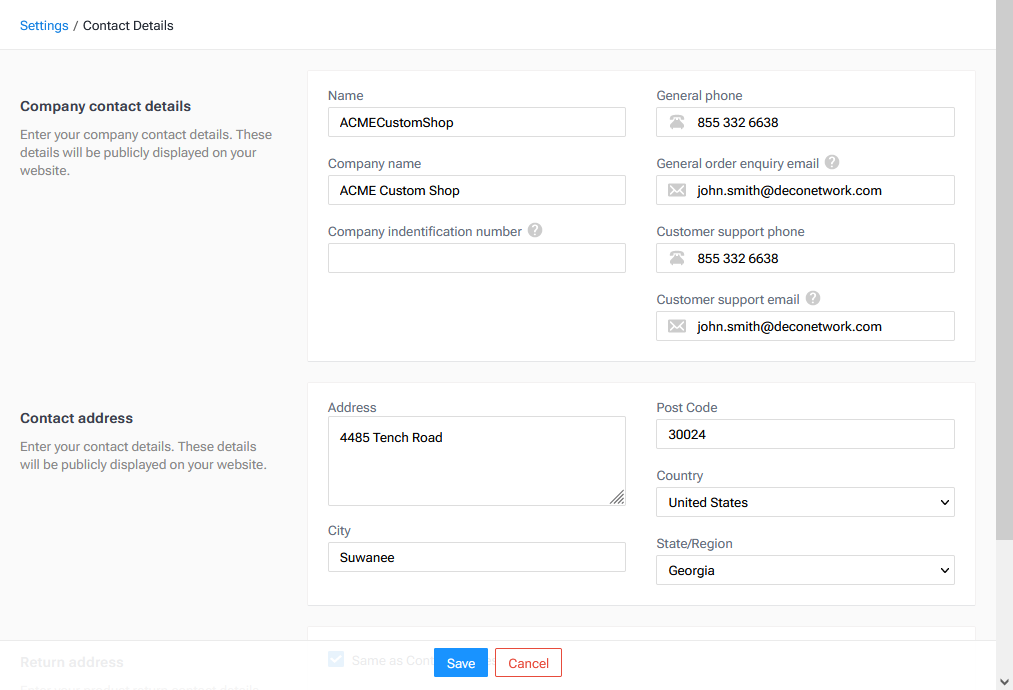The image size is (1013, 690).
Task: Click the envelope icon in Customer support email field
Action: (677, 326)
